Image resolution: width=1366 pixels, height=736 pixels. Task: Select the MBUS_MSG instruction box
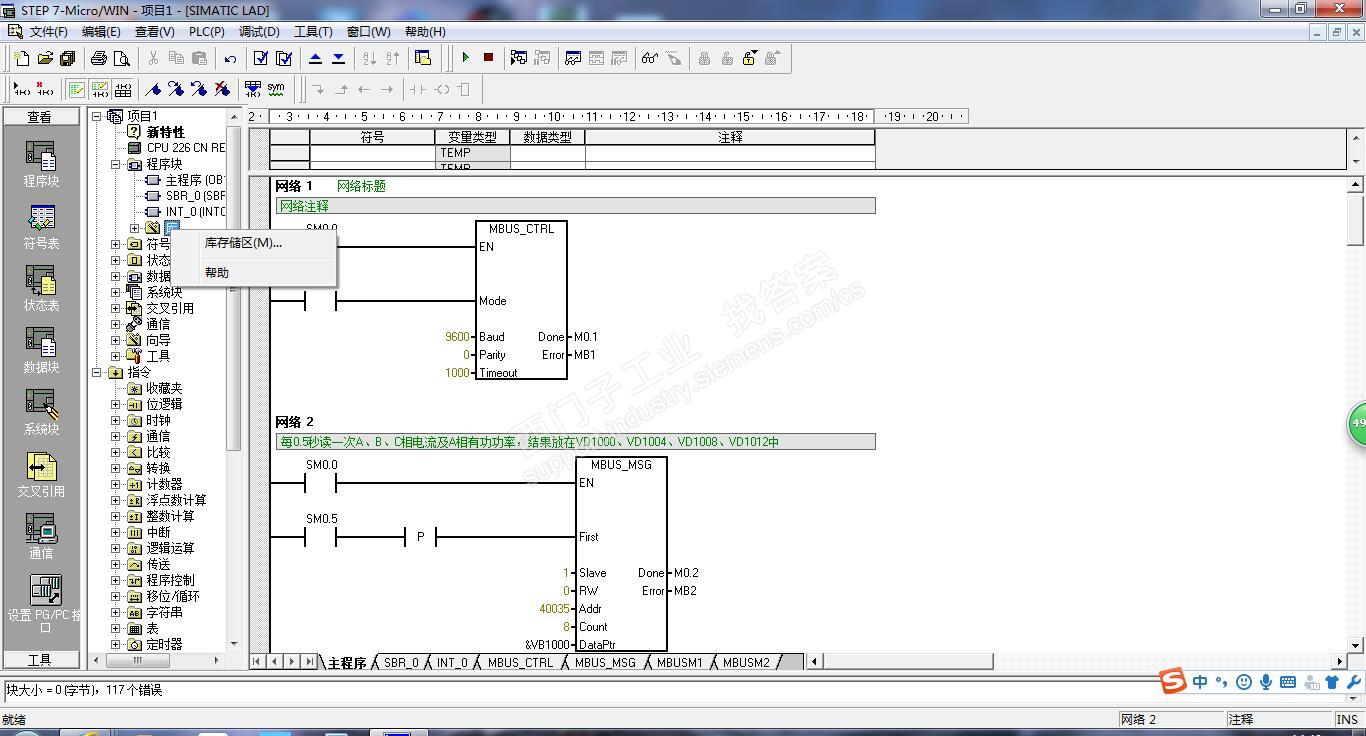coord(621,554)
